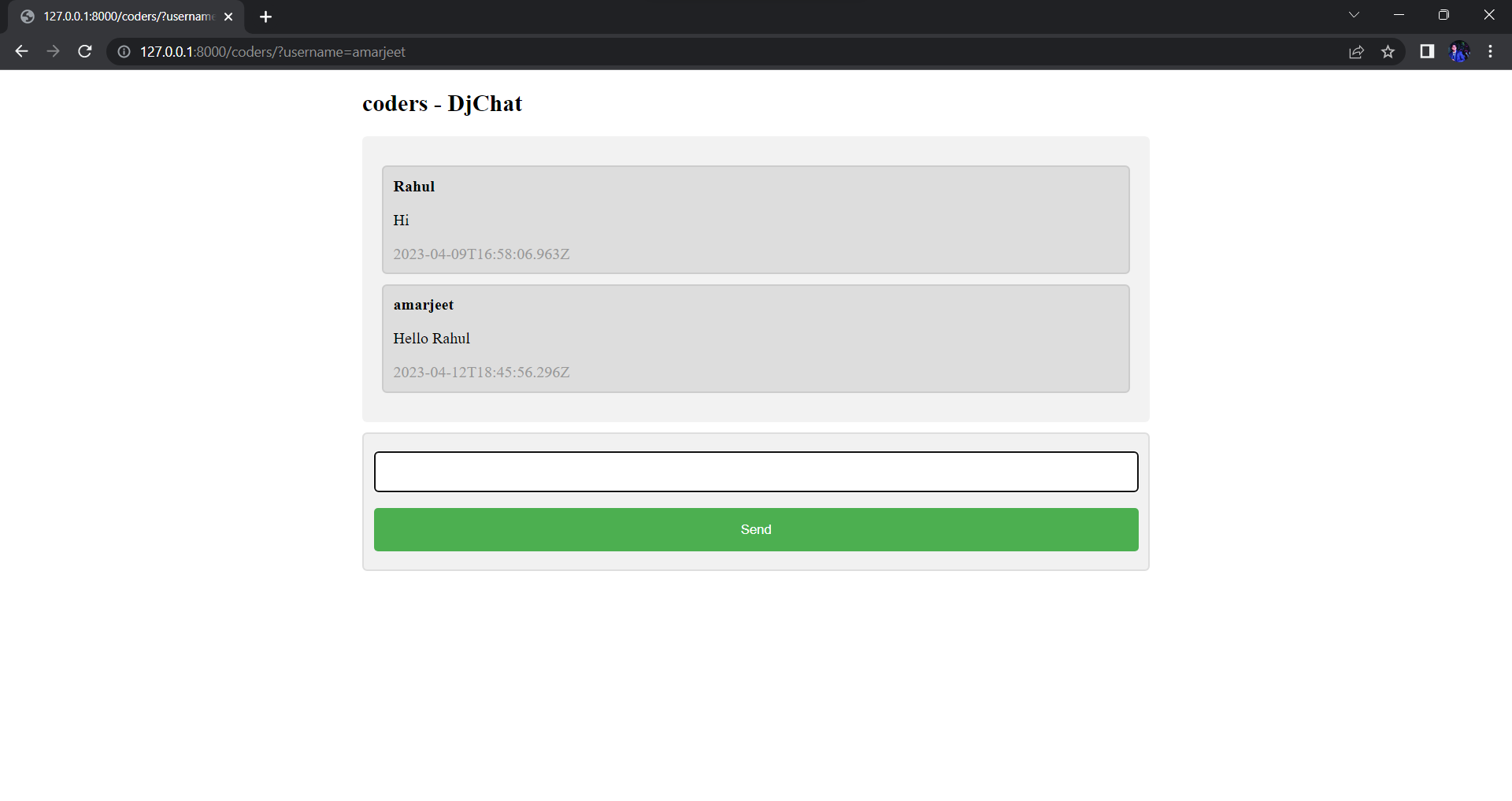The image size is (1512, 801).
Task: Open the browser side panel
Action: (x=1426, y=51)
